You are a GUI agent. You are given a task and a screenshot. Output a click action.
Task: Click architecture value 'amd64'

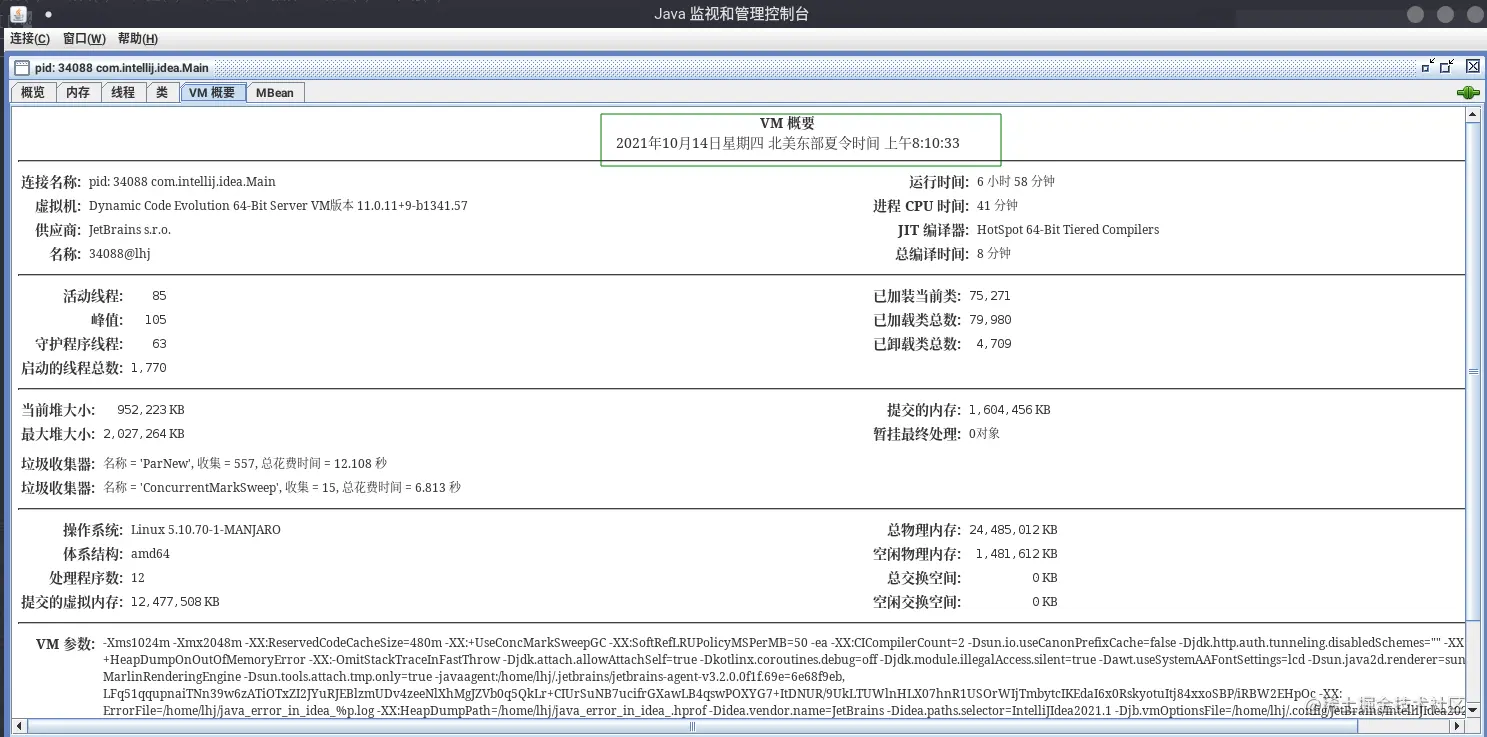150,554
